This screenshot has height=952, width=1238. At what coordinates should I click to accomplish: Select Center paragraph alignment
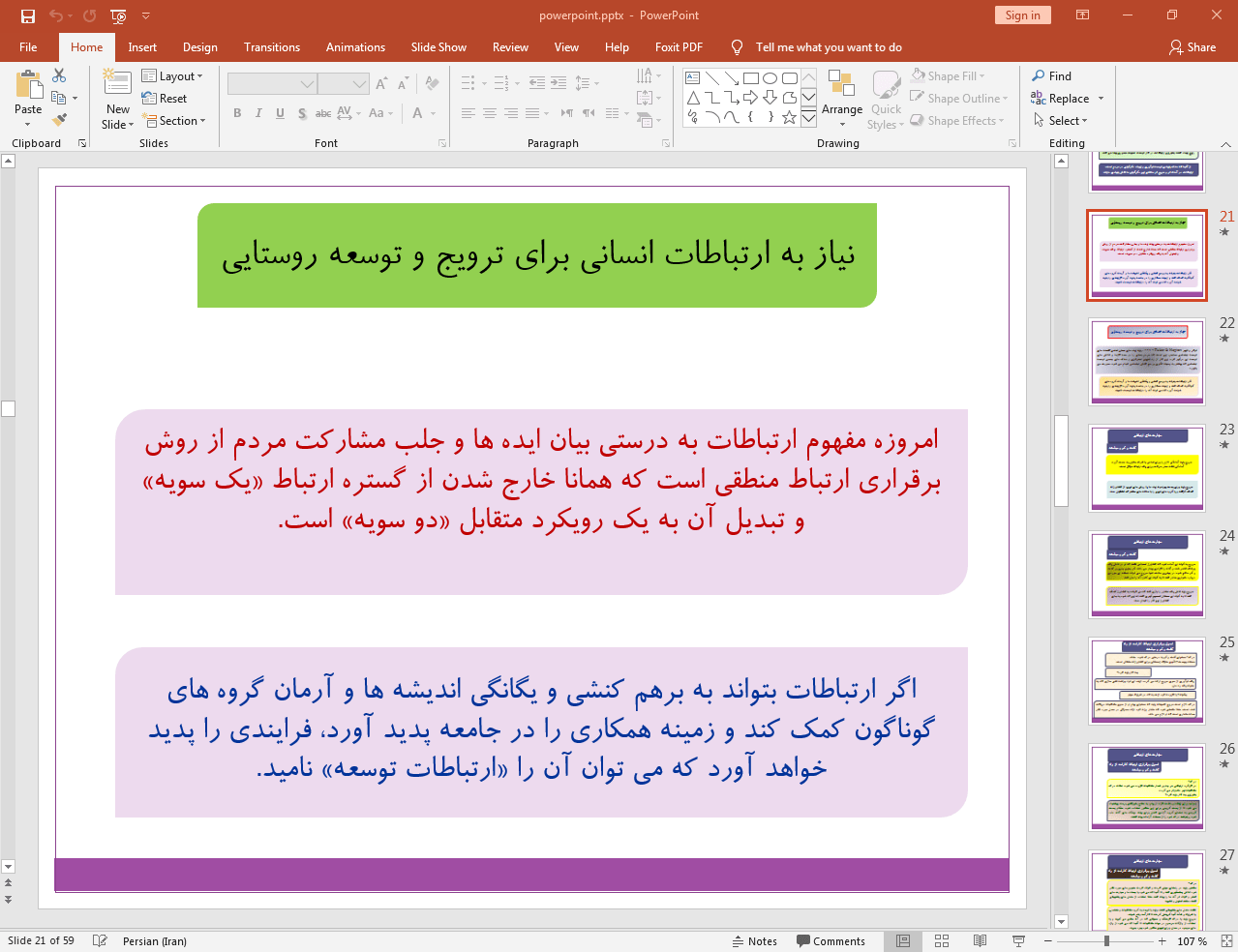click(x=490, y=113)
